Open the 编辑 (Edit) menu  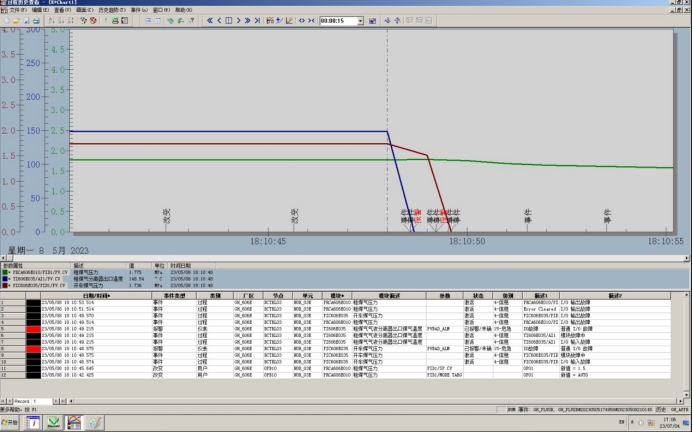coord(40,10)
